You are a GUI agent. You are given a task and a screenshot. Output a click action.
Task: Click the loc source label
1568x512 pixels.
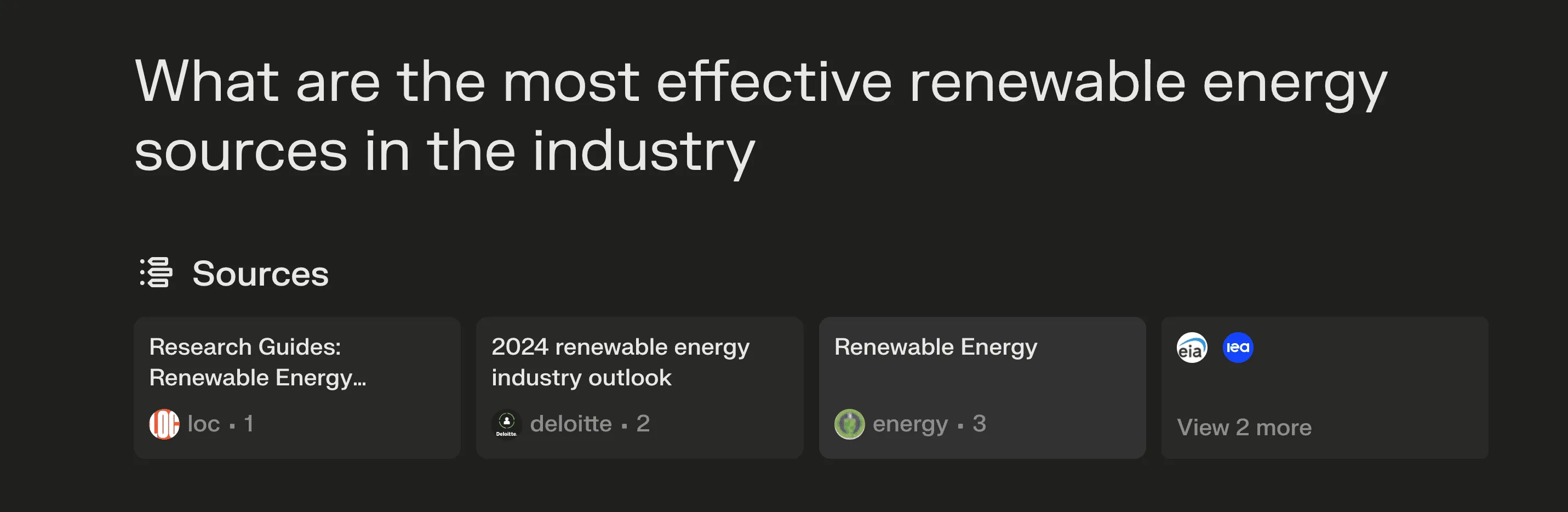point(203,424)
